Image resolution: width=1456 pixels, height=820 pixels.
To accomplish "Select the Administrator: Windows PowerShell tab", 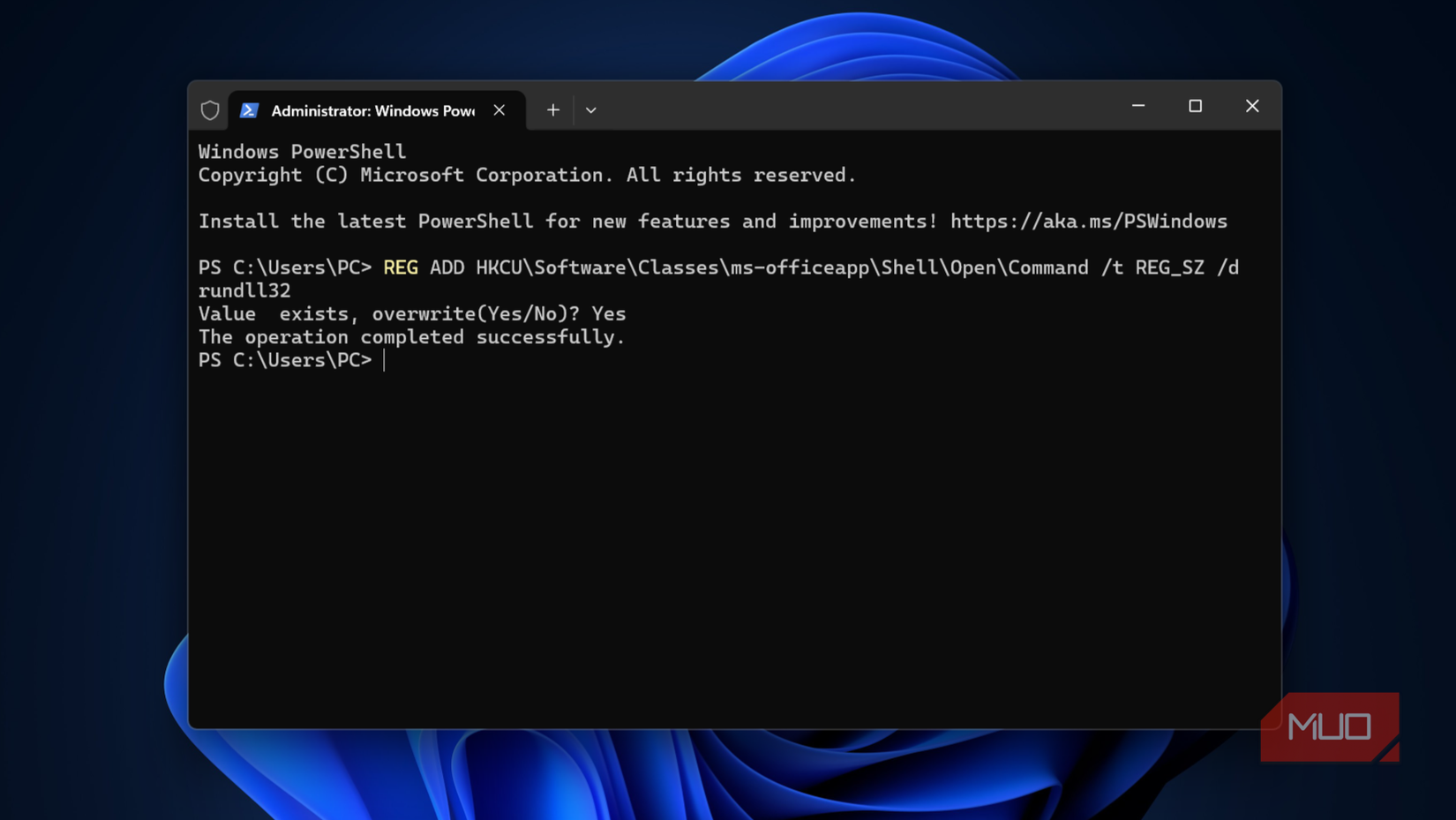I will point(377,110).
